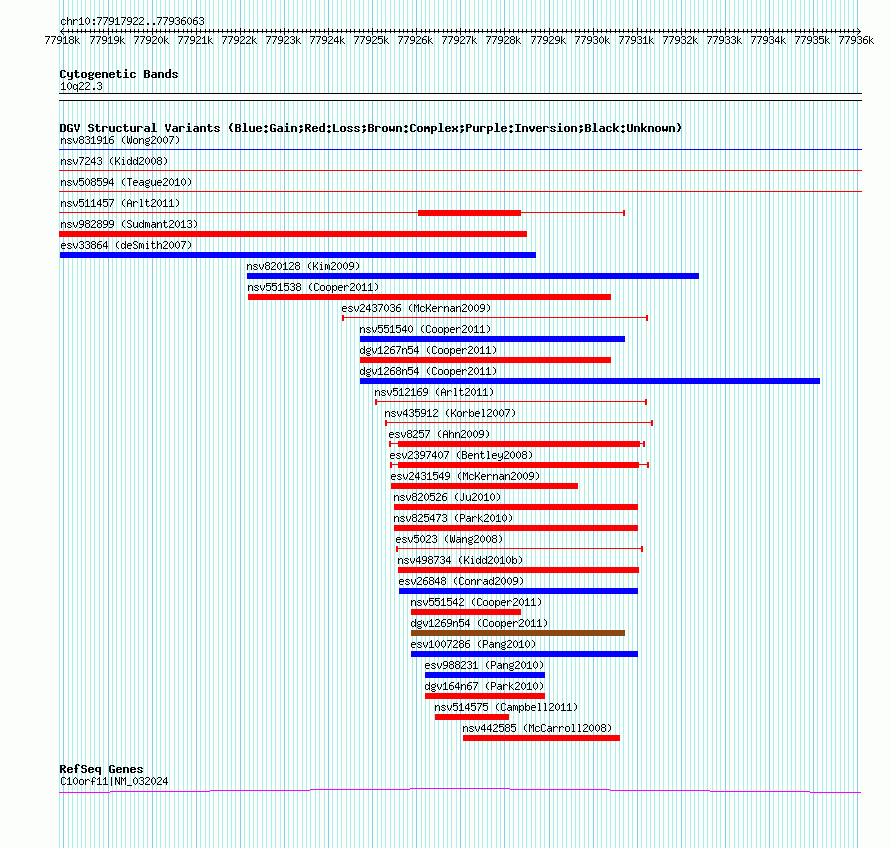The width and height of the screenshot is (890, 848).
Task: Select the red bar under nsv551538
Action: pyautogui.click(x=429, y=297)
